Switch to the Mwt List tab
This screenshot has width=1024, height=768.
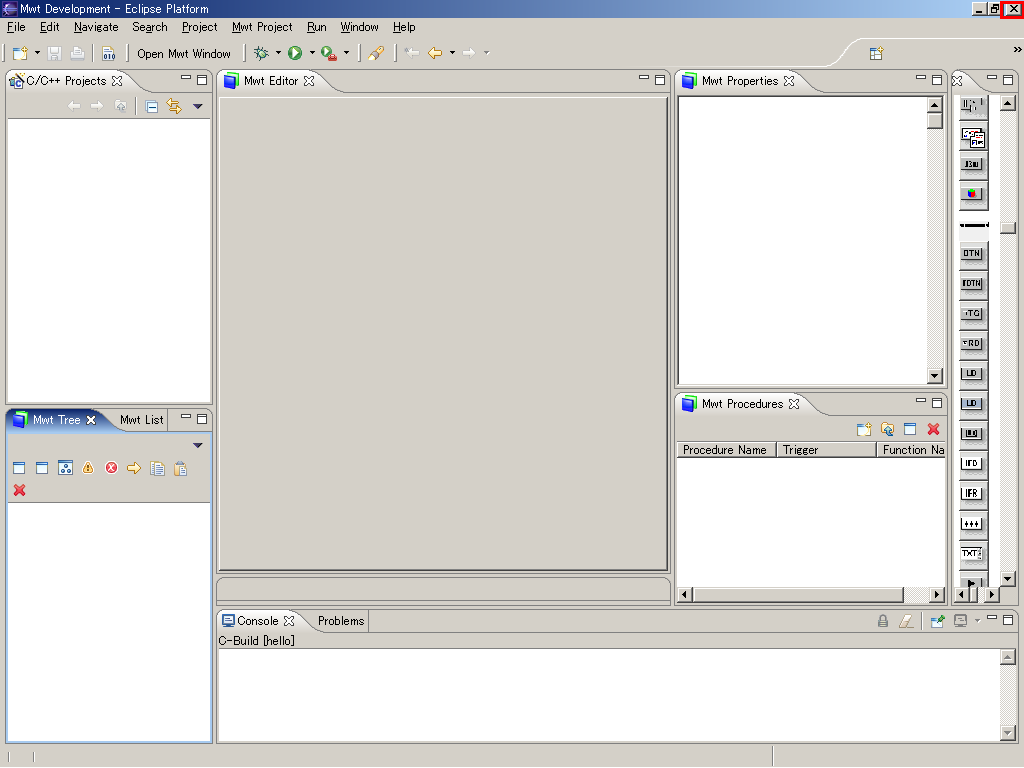point(141,420)
